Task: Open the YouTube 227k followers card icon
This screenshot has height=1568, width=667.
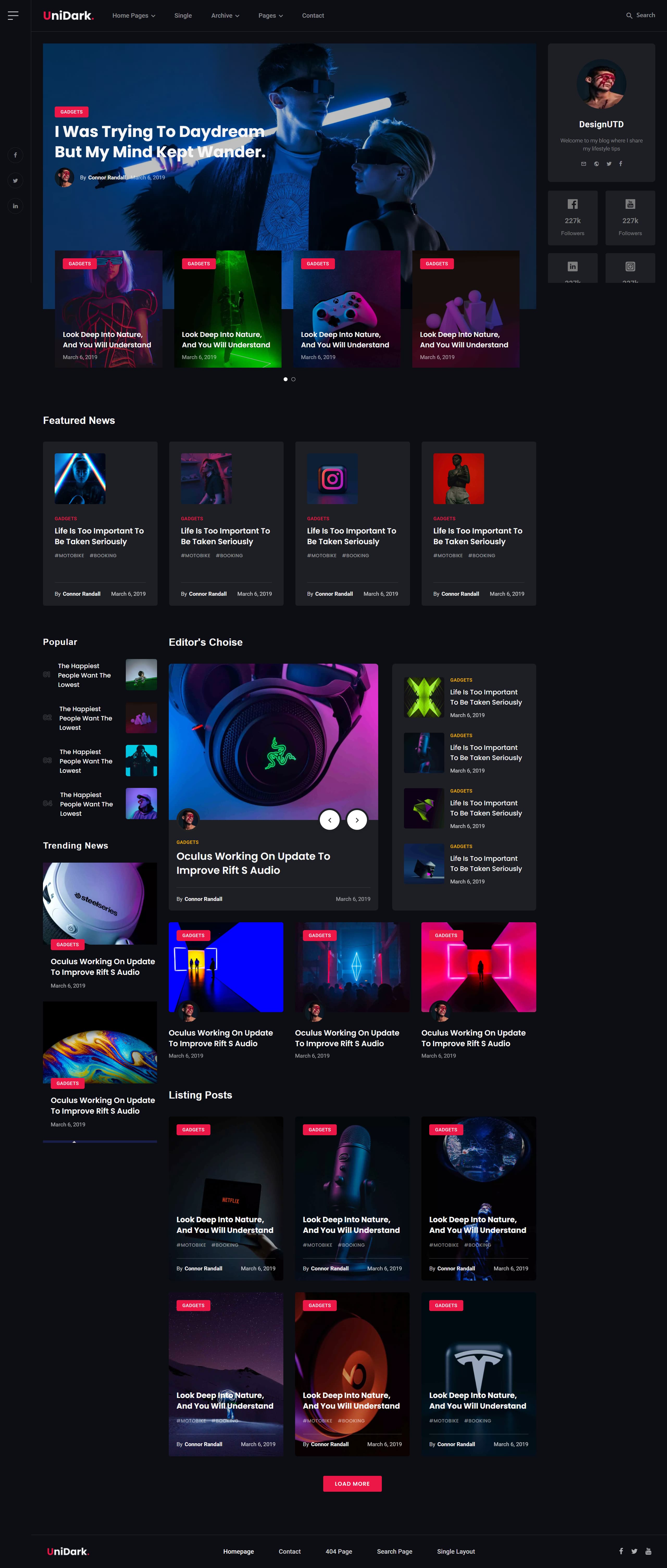Action: 631,204
